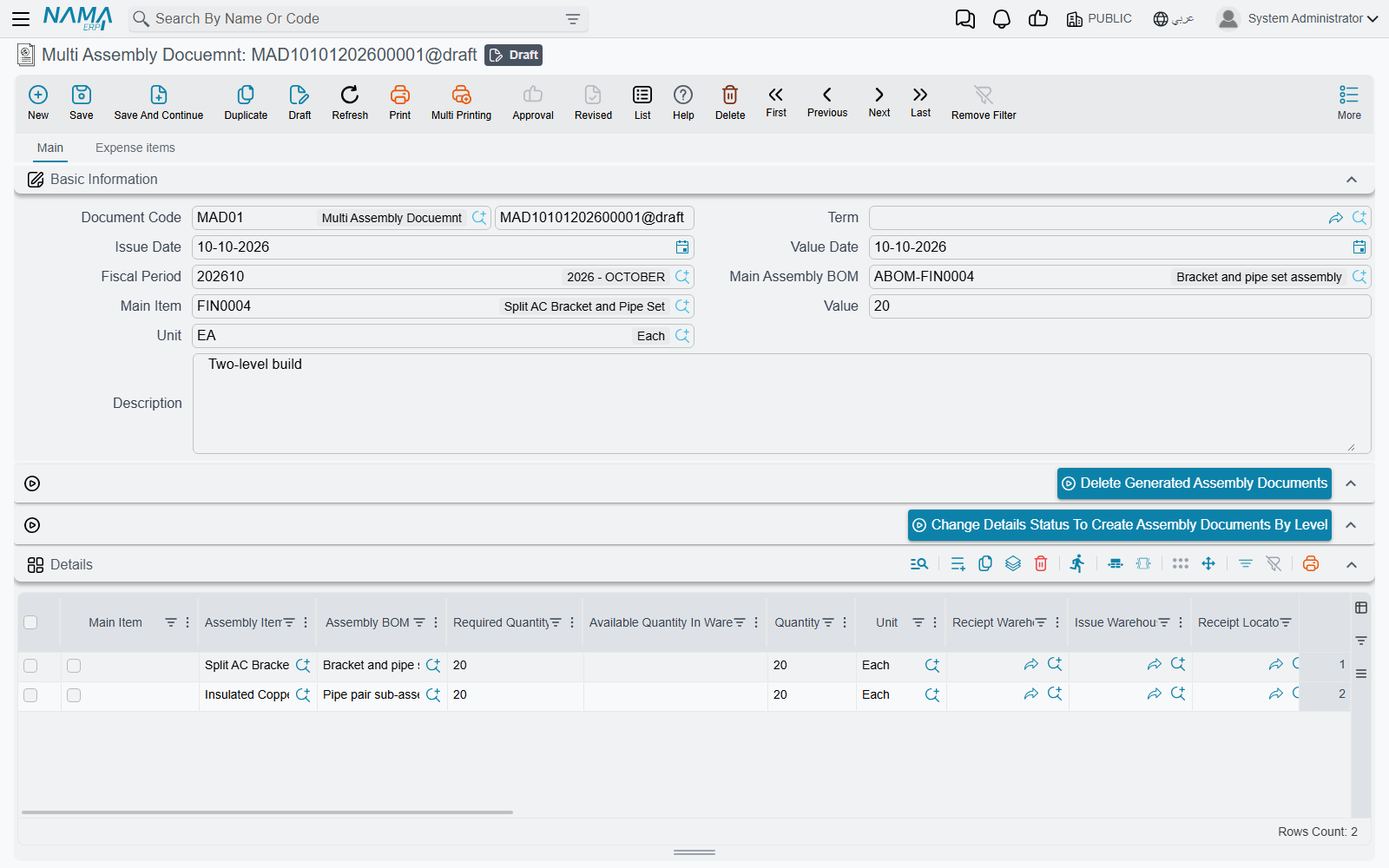Collapse the Details section
Image resolution: width=1389 pixels, height=868 pixels.
click(1352, 565)
